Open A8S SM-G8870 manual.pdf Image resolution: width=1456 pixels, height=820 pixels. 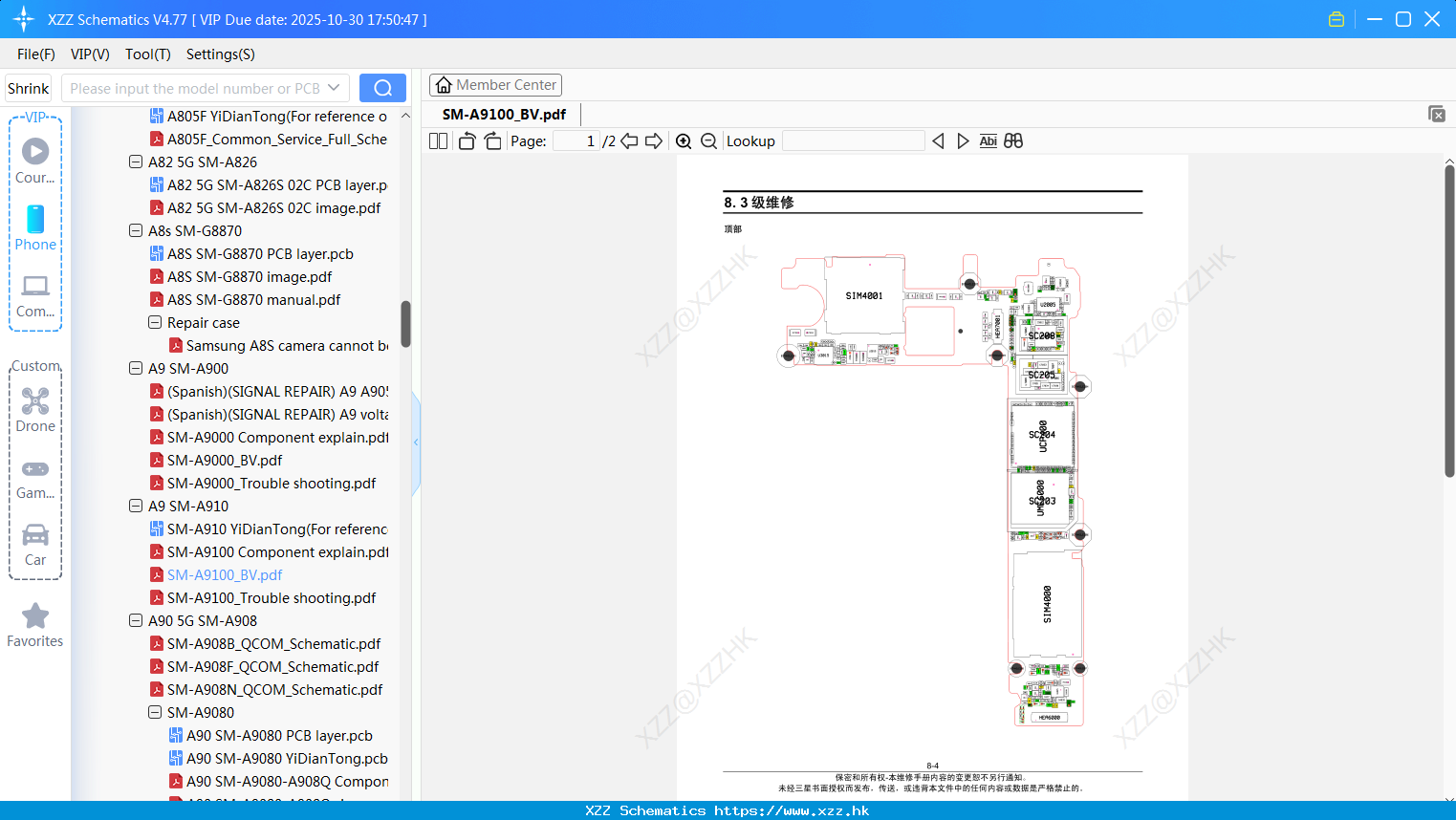click(253, 299)
